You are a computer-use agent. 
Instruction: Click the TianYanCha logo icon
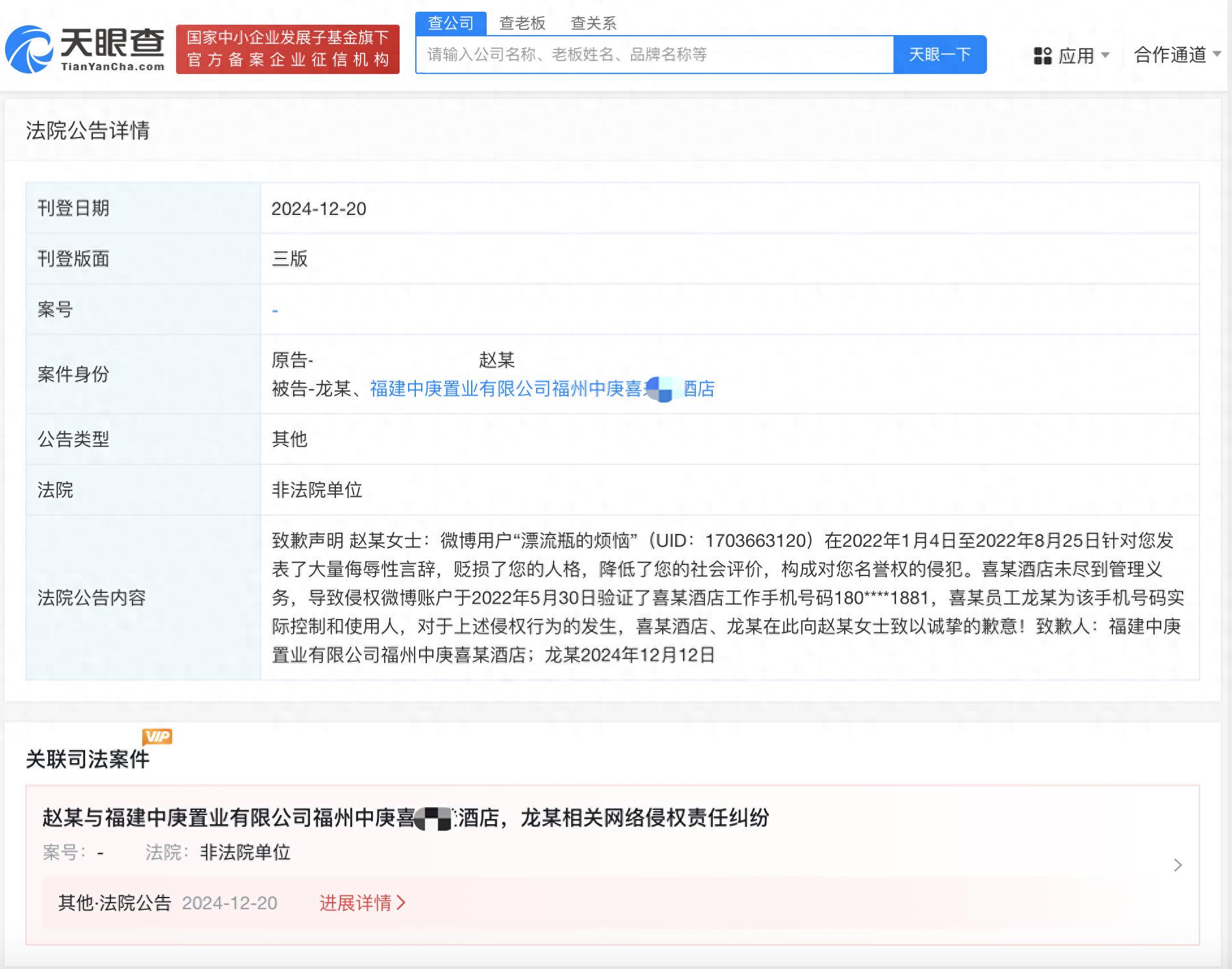(x=29, y=49)
